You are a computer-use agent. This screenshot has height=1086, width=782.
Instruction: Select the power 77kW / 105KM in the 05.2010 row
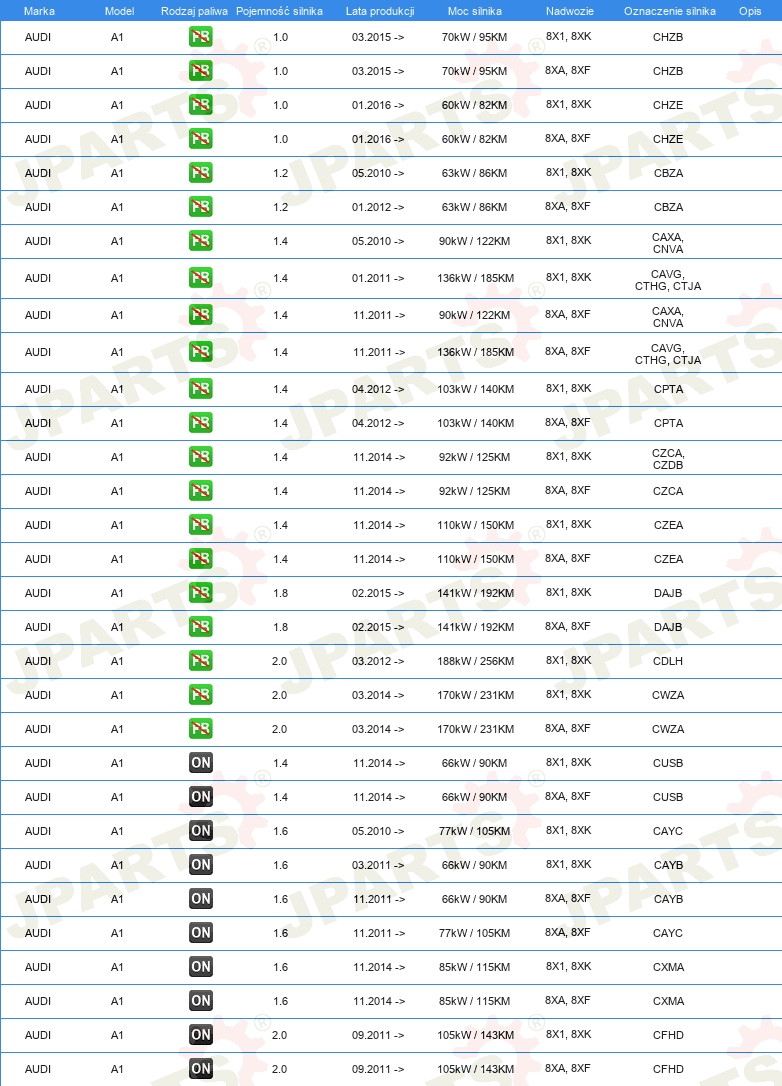(x=474, y=830)
